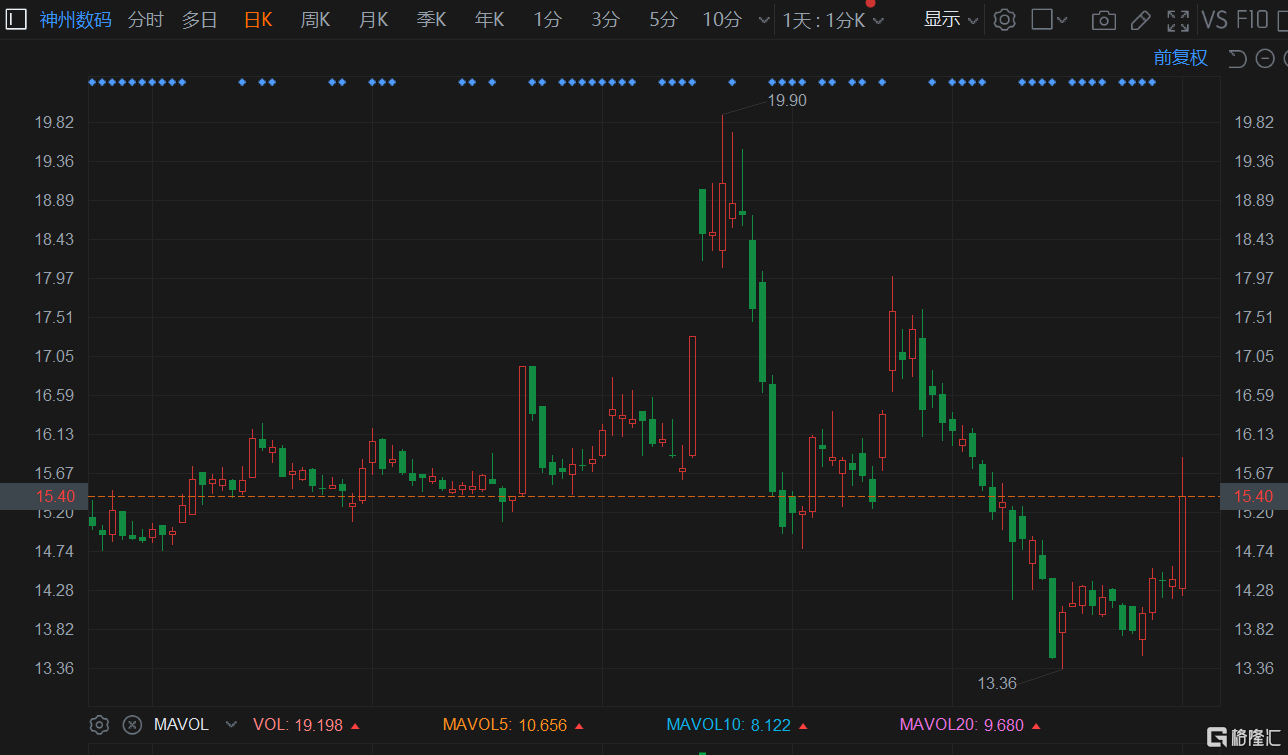Viewport: 1288px width, 755px height.
Task: Click the undo arrow icon next to 前复权
Action: pos(1237,58)
